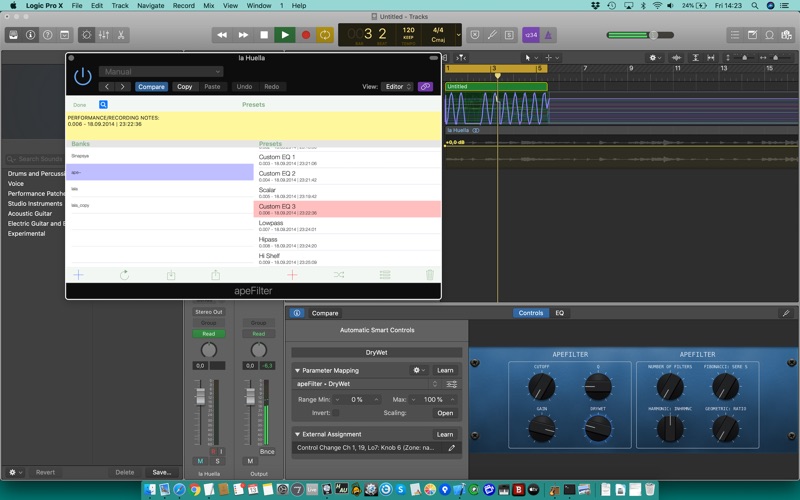Click the share export icon in presets toolbar
This screenshot has width=800, height=500.
pos(216,275)
